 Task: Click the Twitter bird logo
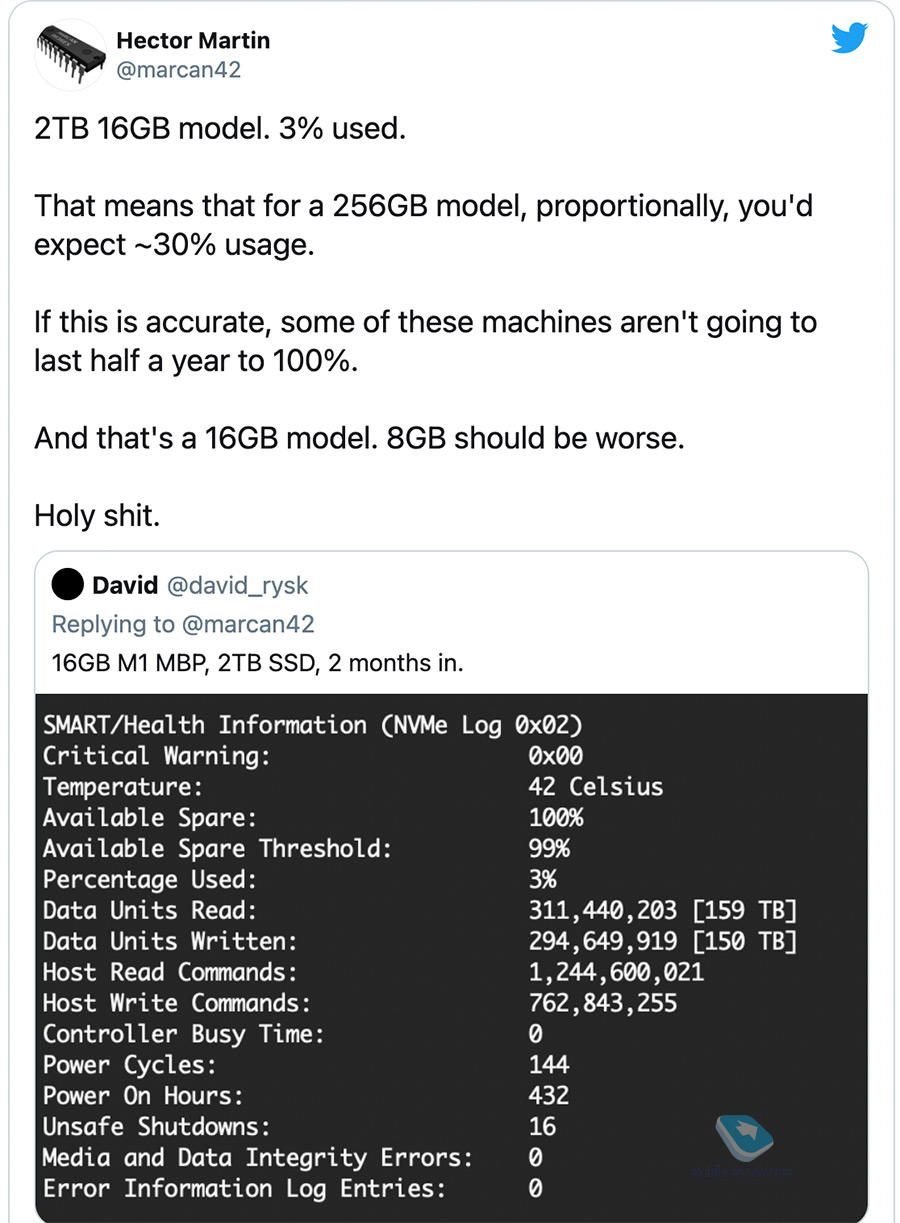point(849,40)
